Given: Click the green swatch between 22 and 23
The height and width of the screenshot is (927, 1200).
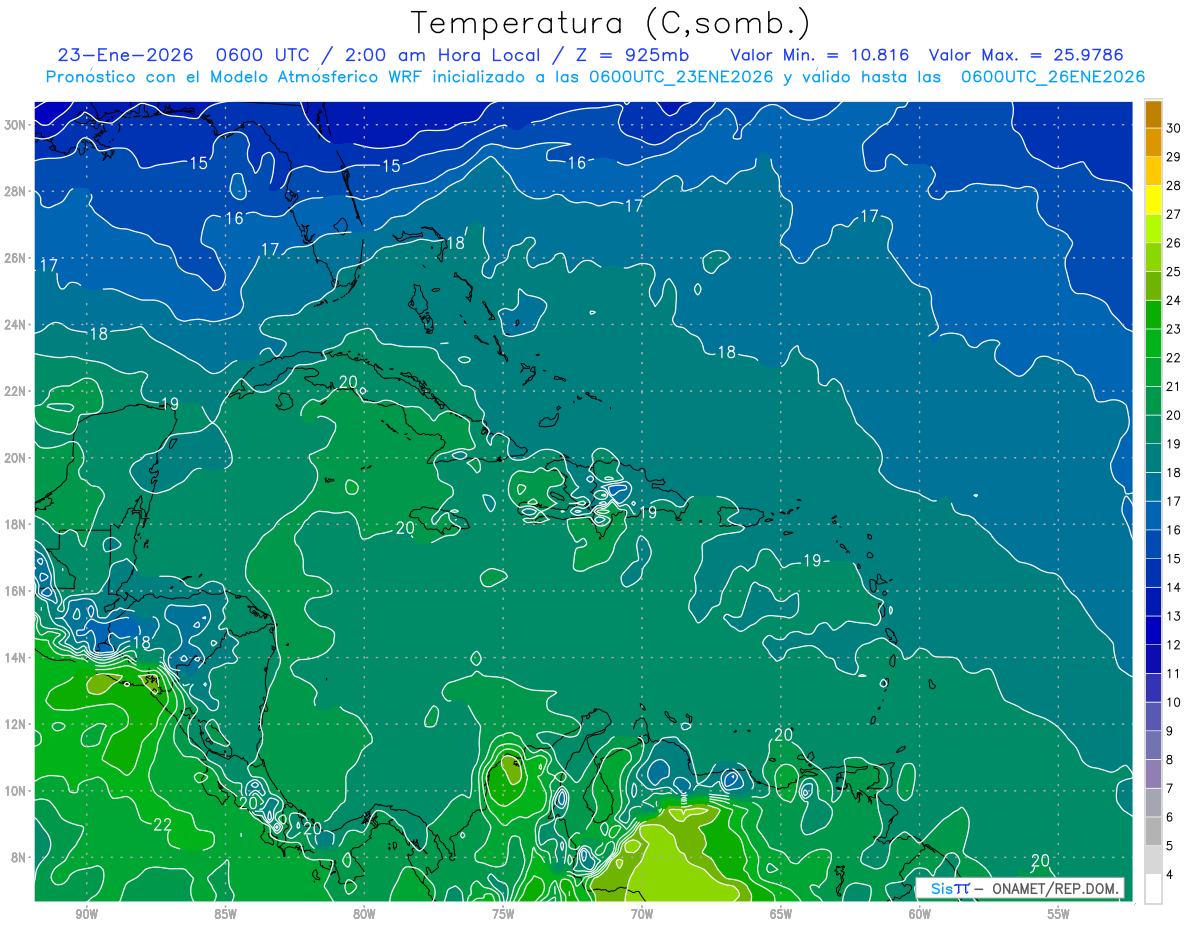Looking at the screenshot, I should pyautogui.click(x=1153, y=344).
